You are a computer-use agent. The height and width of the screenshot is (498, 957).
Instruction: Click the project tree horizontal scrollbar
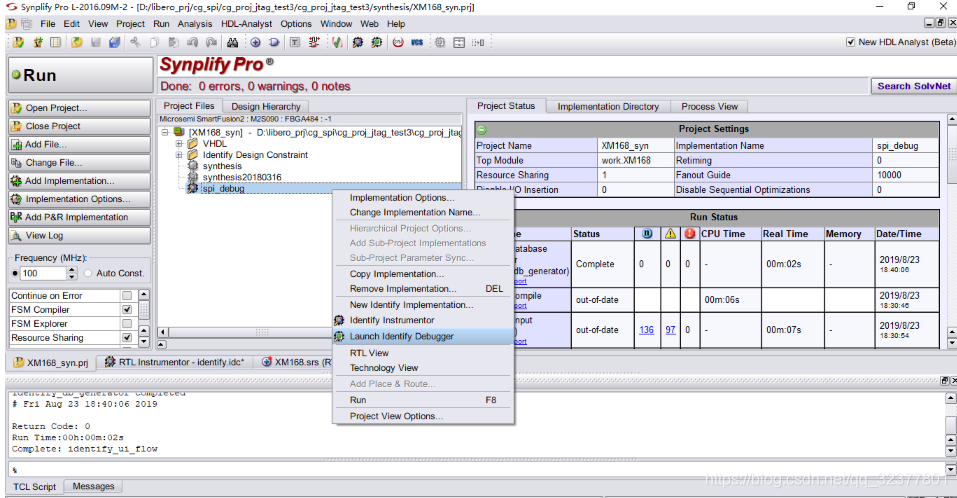(262, 332)
